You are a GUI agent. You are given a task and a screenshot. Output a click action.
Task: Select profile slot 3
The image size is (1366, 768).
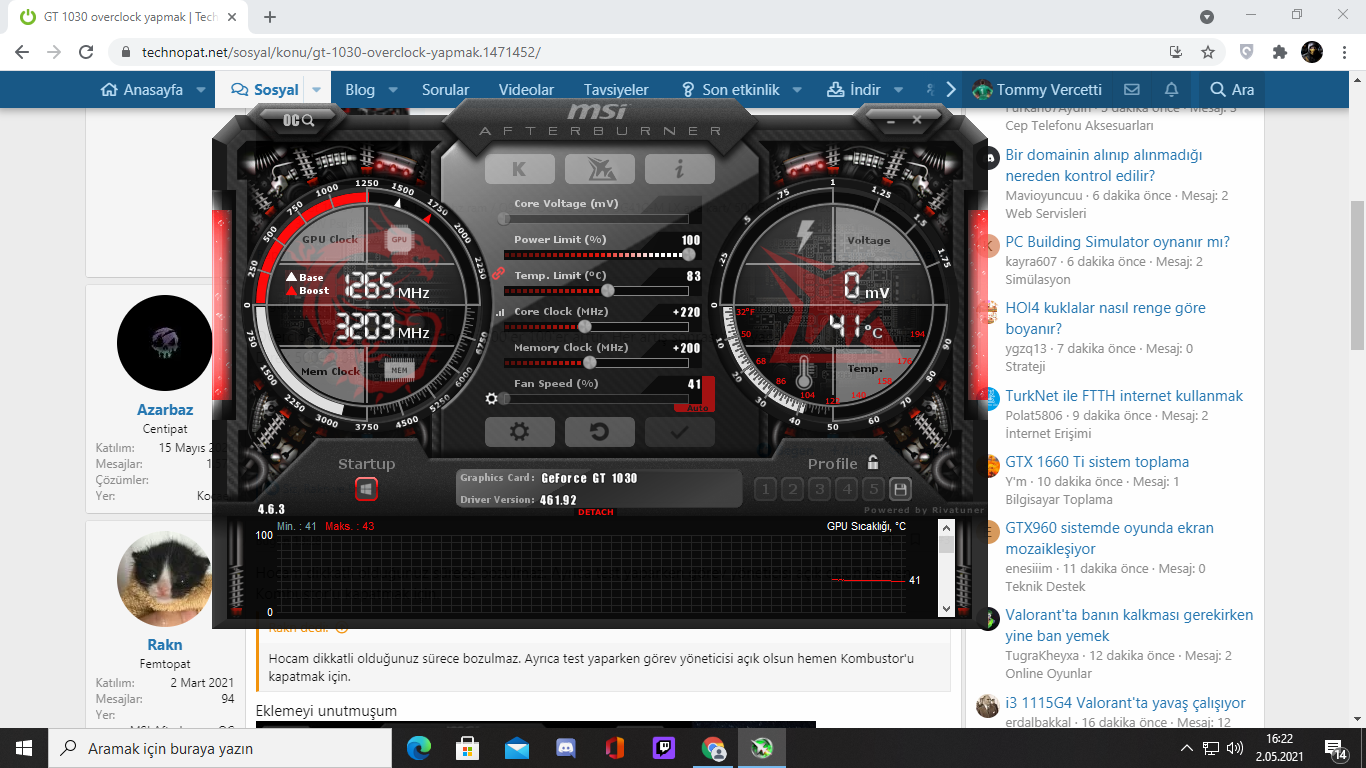point(820,489)
